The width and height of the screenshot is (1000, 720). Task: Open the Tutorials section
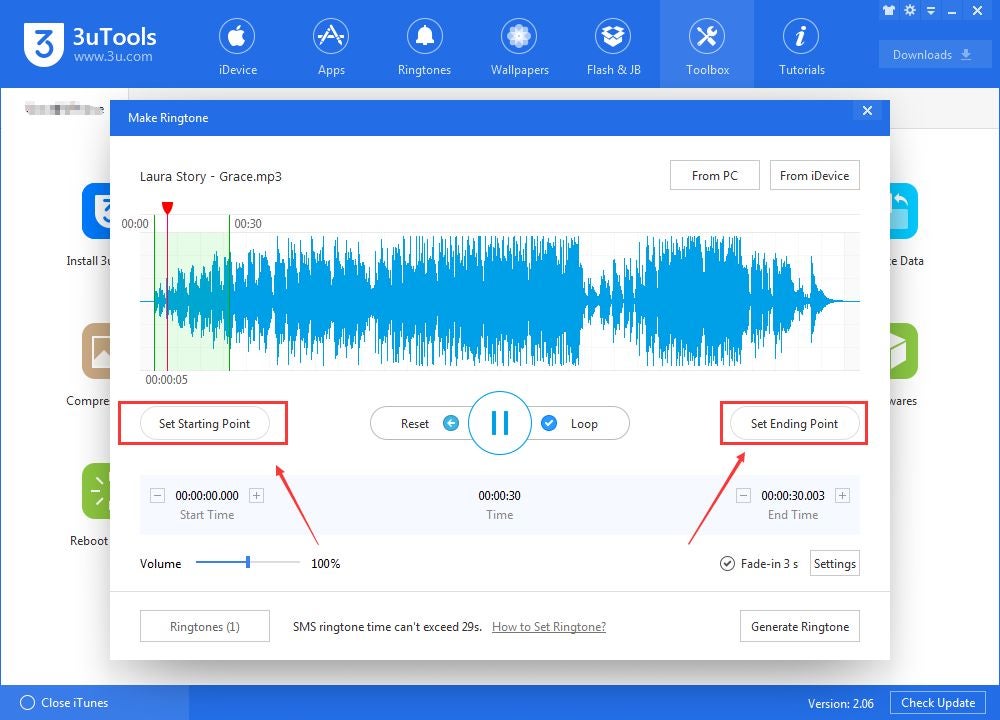(801, 45)
